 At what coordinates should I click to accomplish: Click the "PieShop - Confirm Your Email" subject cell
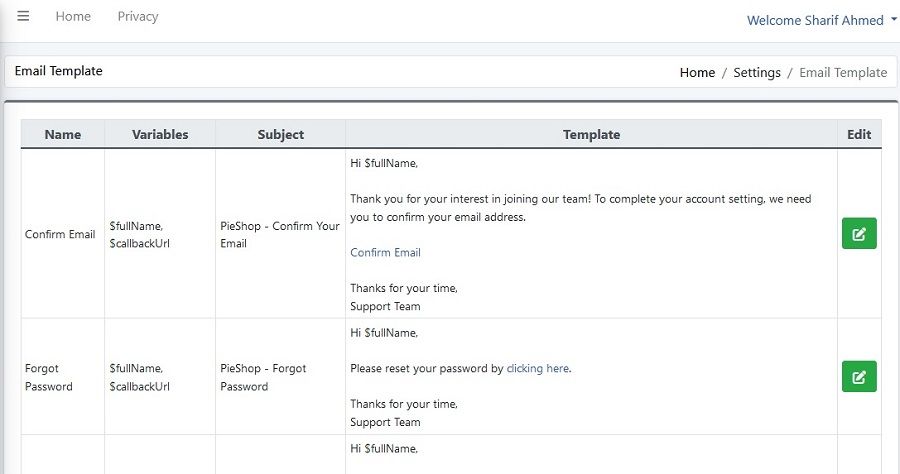280,234
